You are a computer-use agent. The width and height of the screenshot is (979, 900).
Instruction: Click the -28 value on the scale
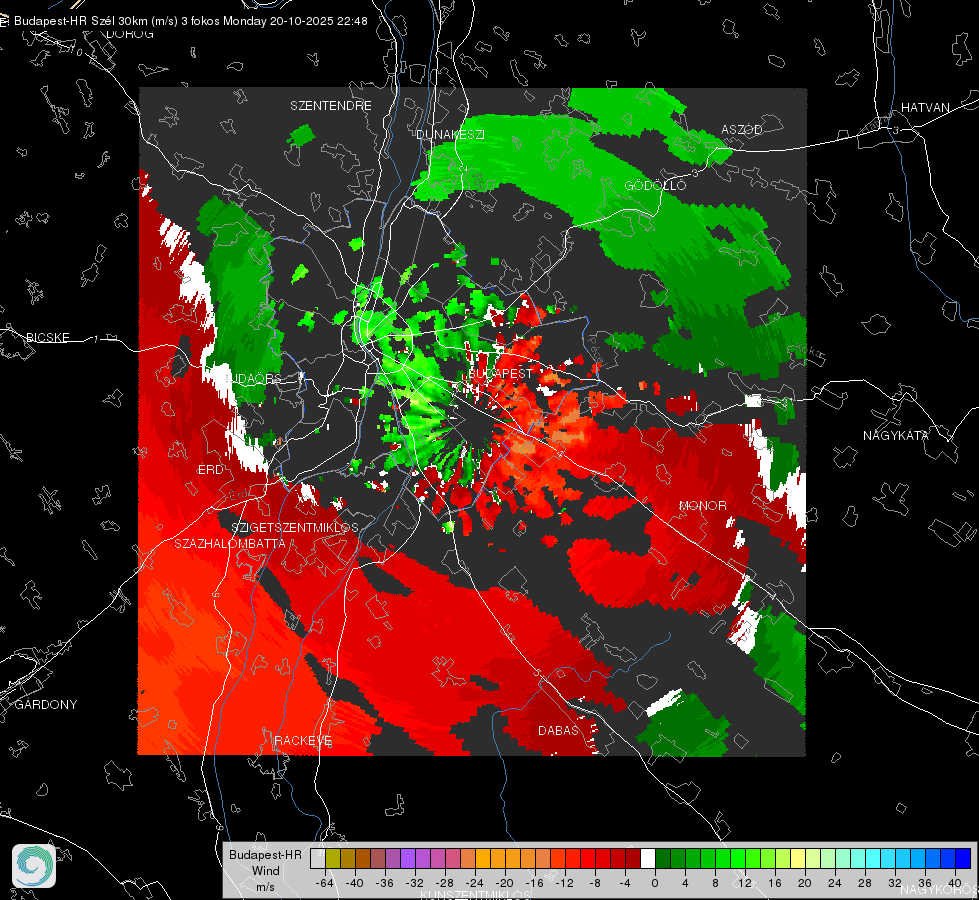[445, 883]
